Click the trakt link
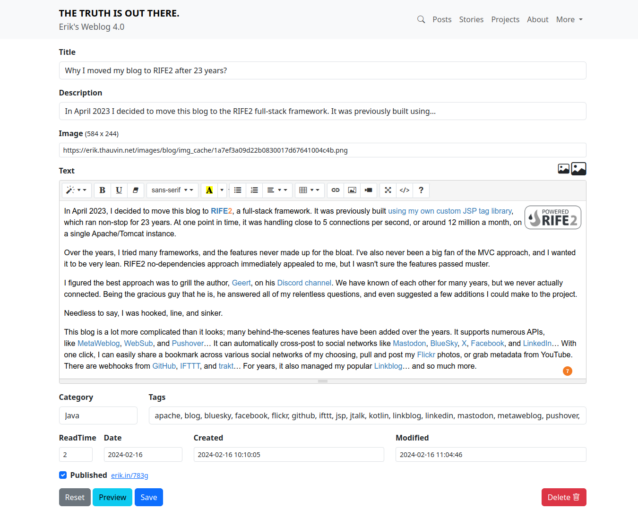 (226, 366)
